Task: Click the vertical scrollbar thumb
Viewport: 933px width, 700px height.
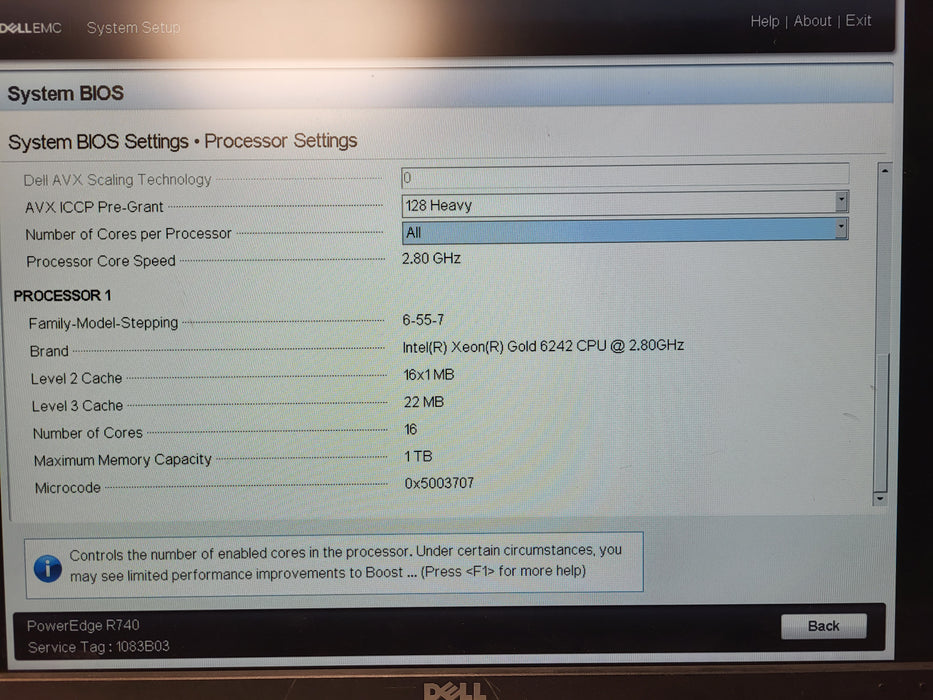Action: click(882, 423)
